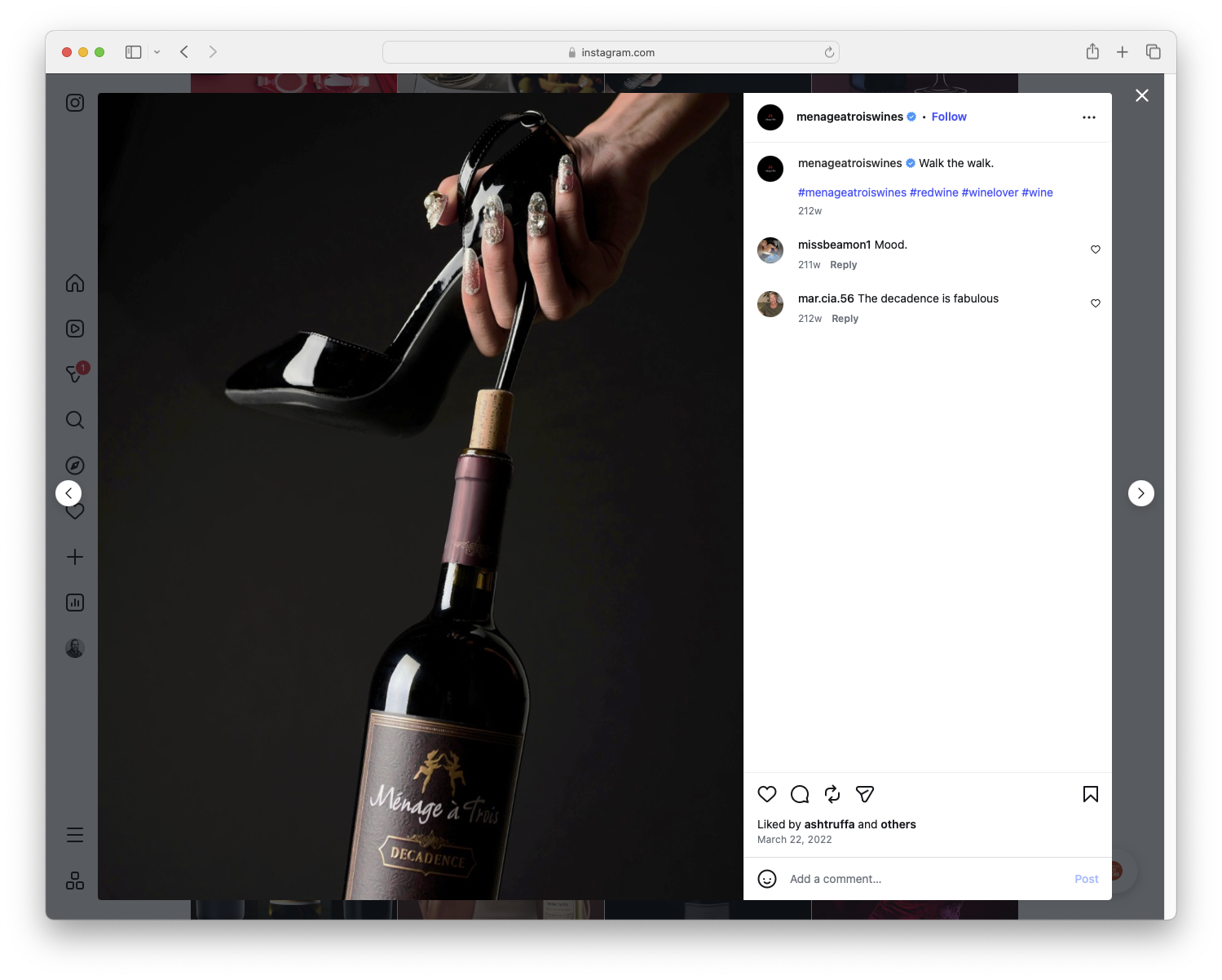This screenshot has height=980, width=1222.
Task: Open the emoji picker for the comment
Action: click(767, 879)
